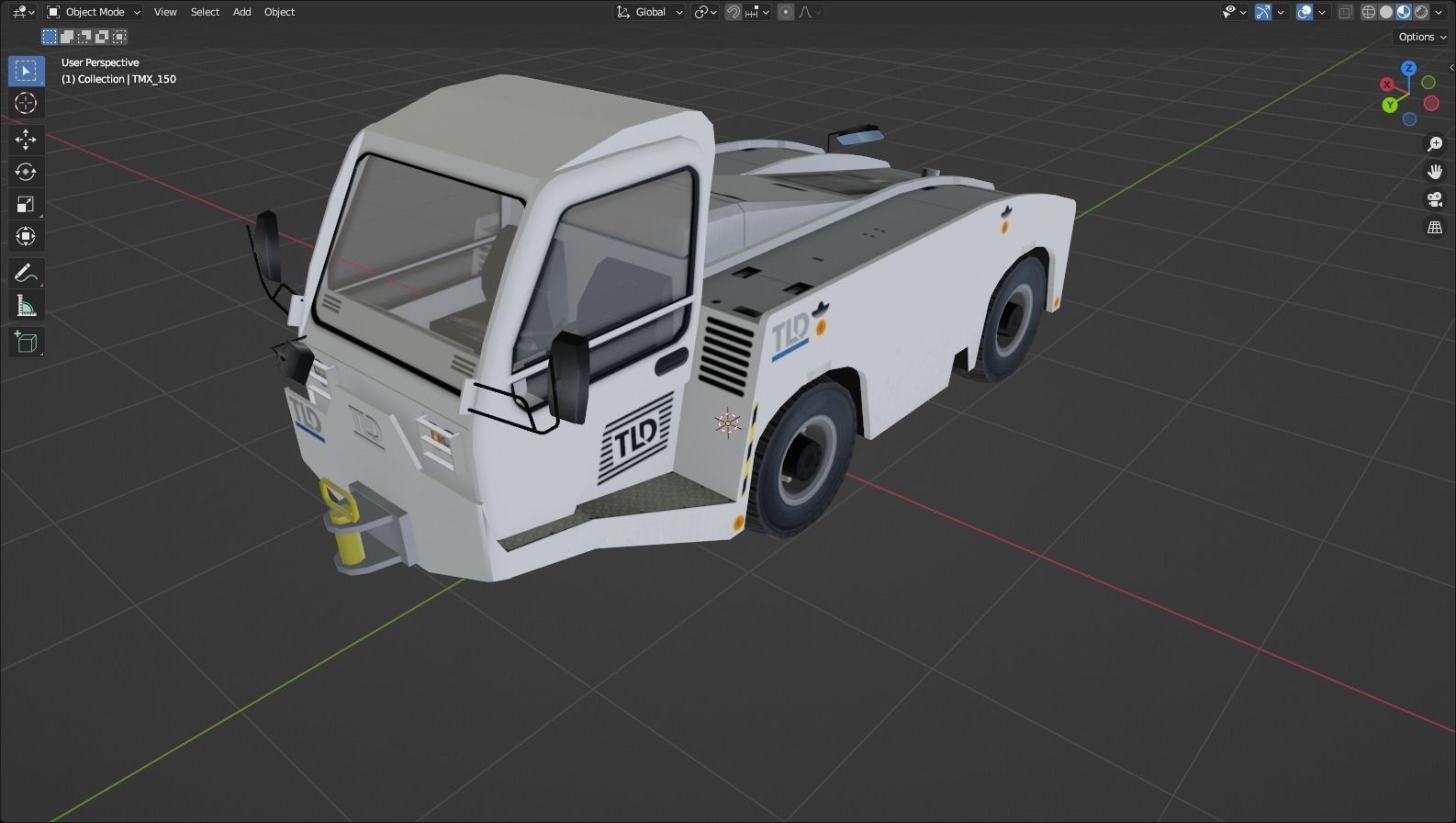Viewport: 1456px width, 823px height.
Task: Select the Rotate tool
Action: pyautogui.click(x=26, y=172)
